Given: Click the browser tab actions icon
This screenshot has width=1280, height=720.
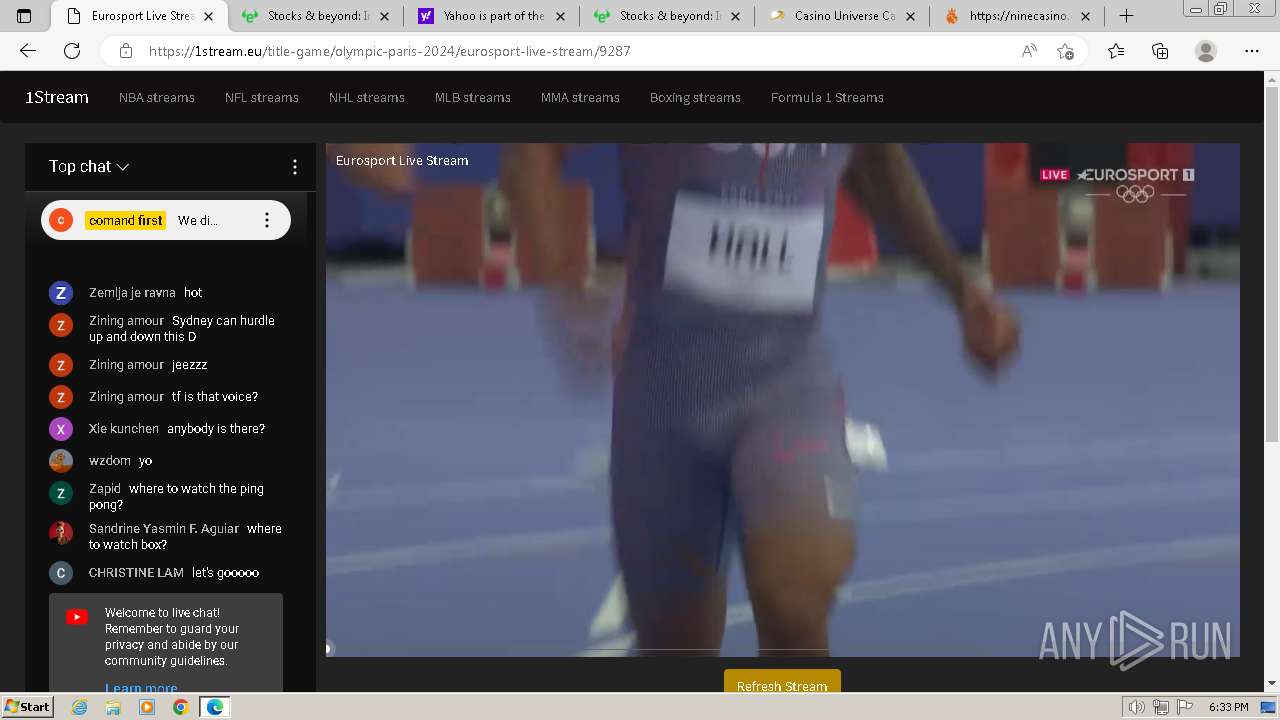Looking at the screenshot, I should [x=24, y=16].
